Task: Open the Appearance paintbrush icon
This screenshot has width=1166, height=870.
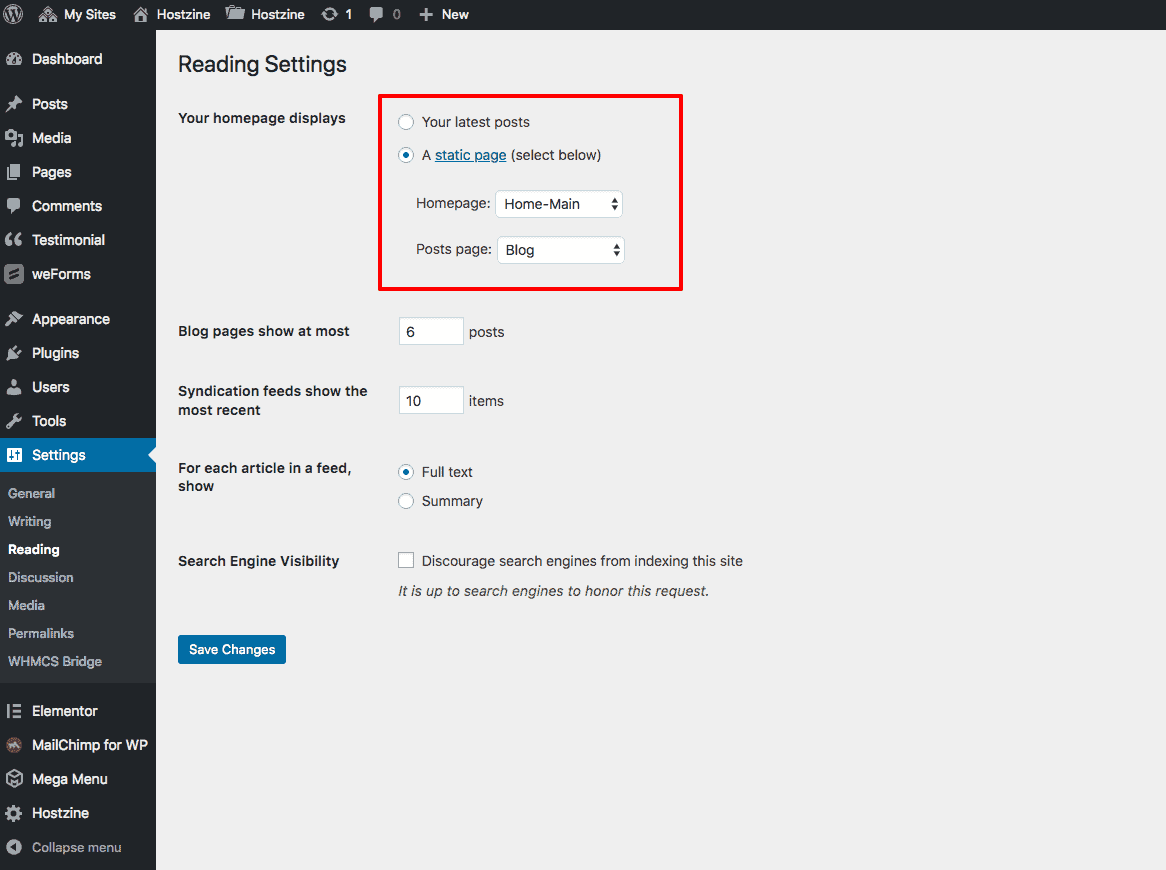Action: coord(14,319)
